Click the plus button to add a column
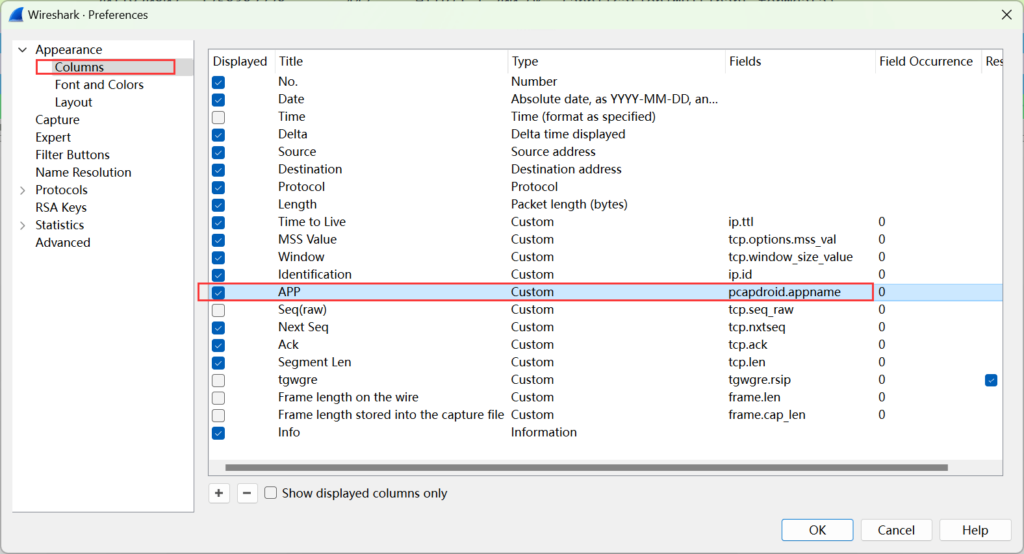Image resolution: width=1024 pixels, height=554 pixels. (x=219, y=493)
